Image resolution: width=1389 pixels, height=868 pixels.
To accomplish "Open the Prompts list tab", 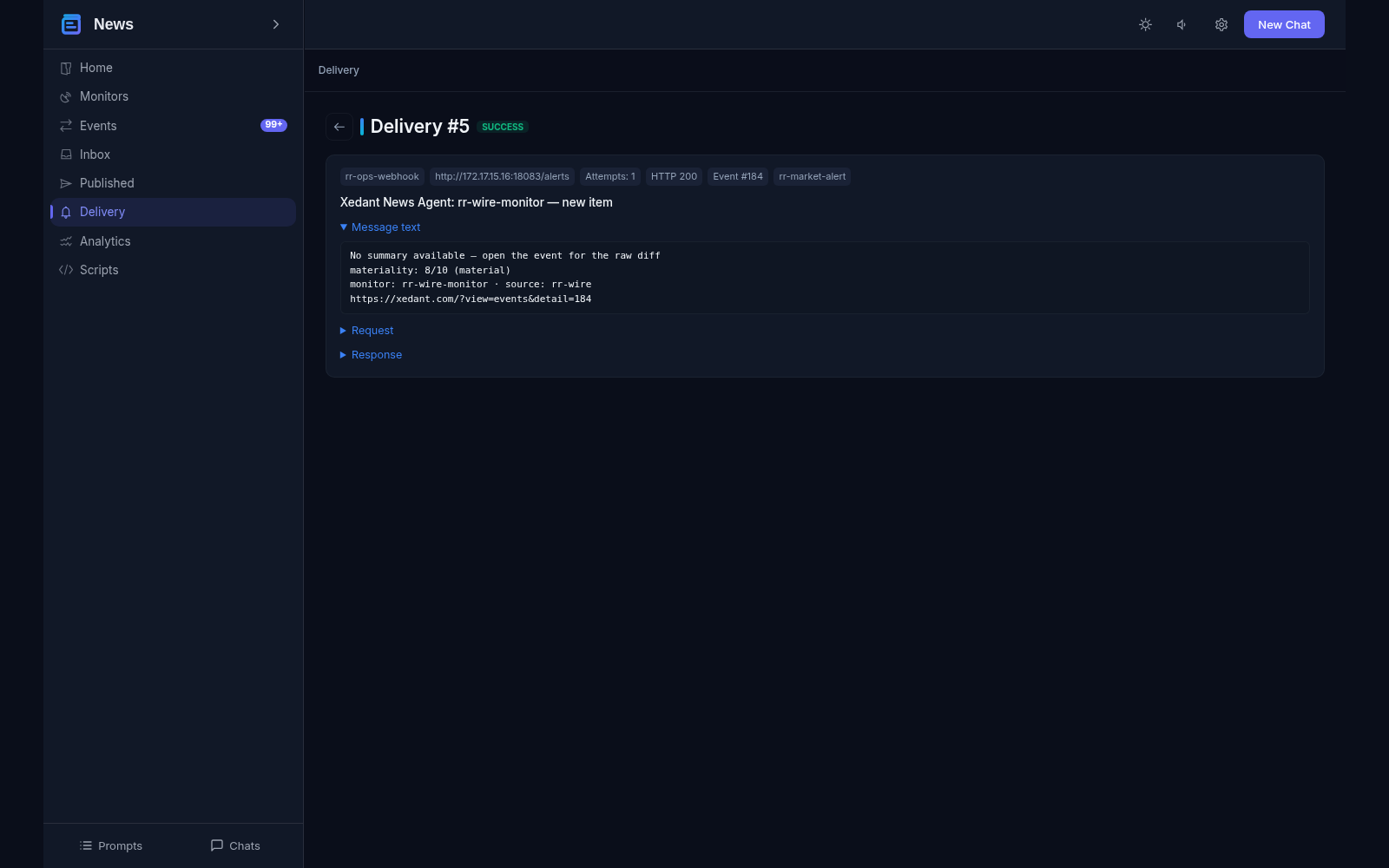I will [x=110, y=845].
